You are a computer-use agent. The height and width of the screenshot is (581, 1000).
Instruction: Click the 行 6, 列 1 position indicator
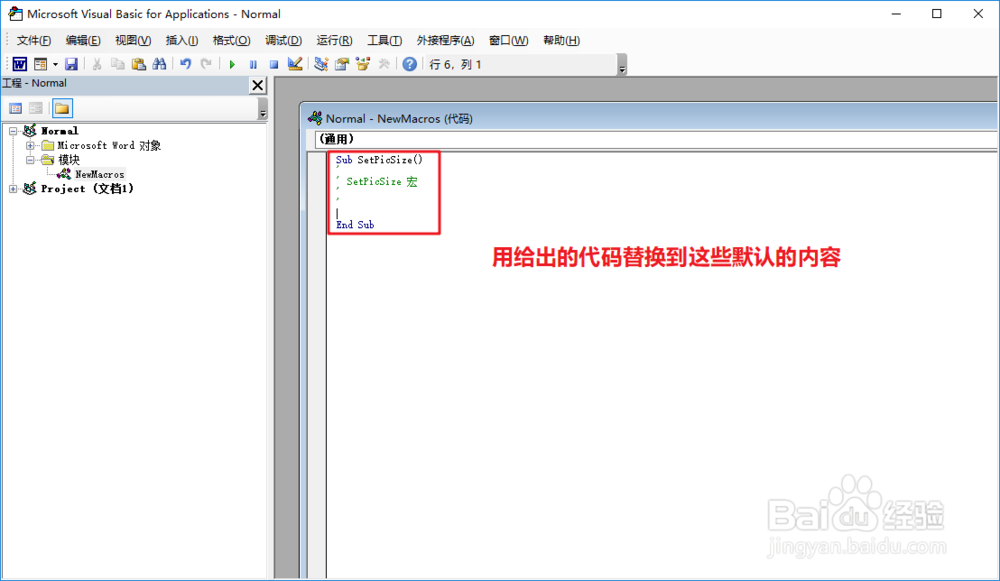pyautogui.click(x=455, y=64)
